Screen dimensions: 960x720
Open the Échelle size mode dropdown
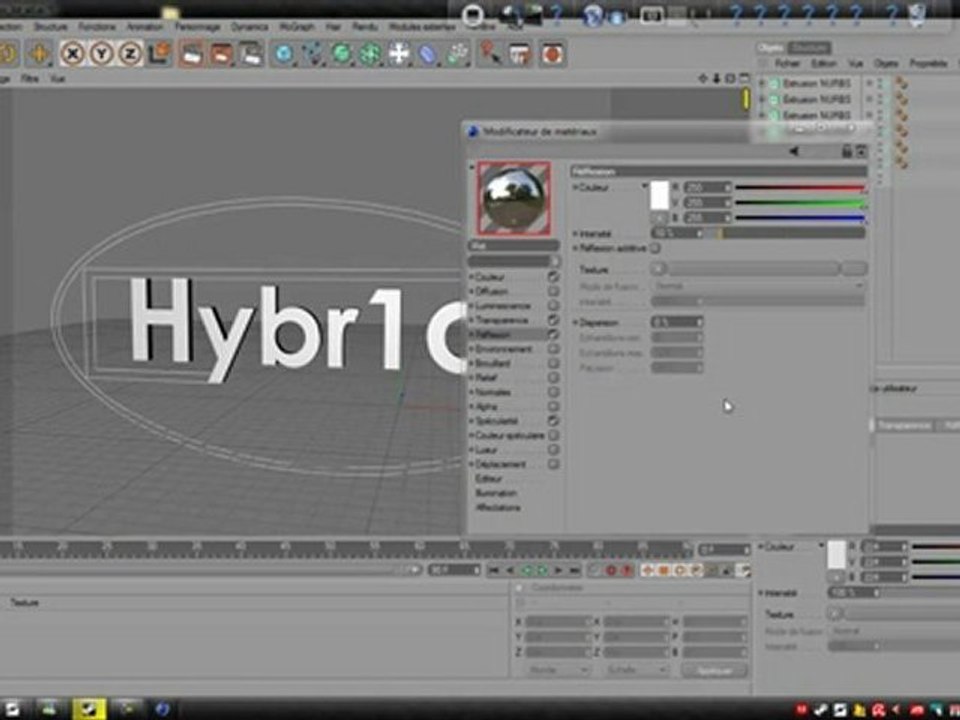pos(635,670)
